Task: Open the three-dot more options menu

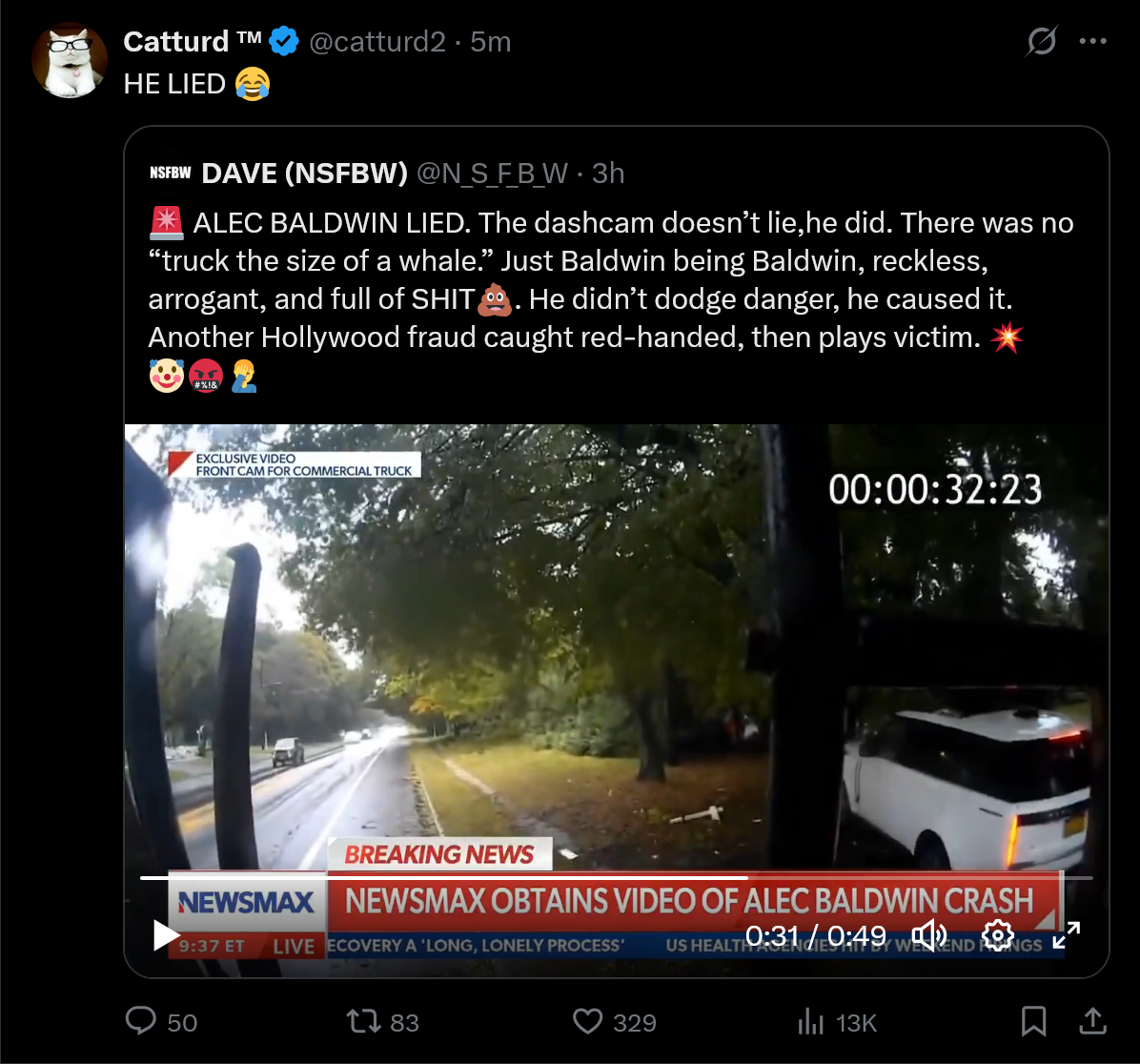Action: (1092, 41)
